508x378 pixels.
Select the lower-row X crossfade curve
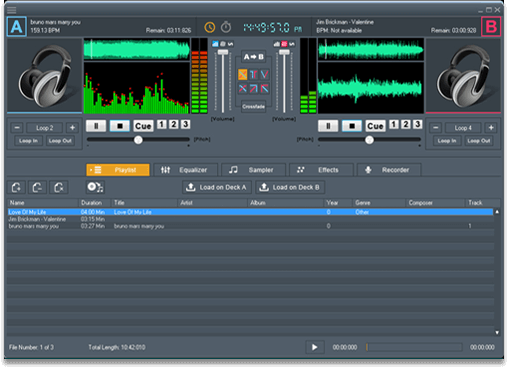(243, 88)
